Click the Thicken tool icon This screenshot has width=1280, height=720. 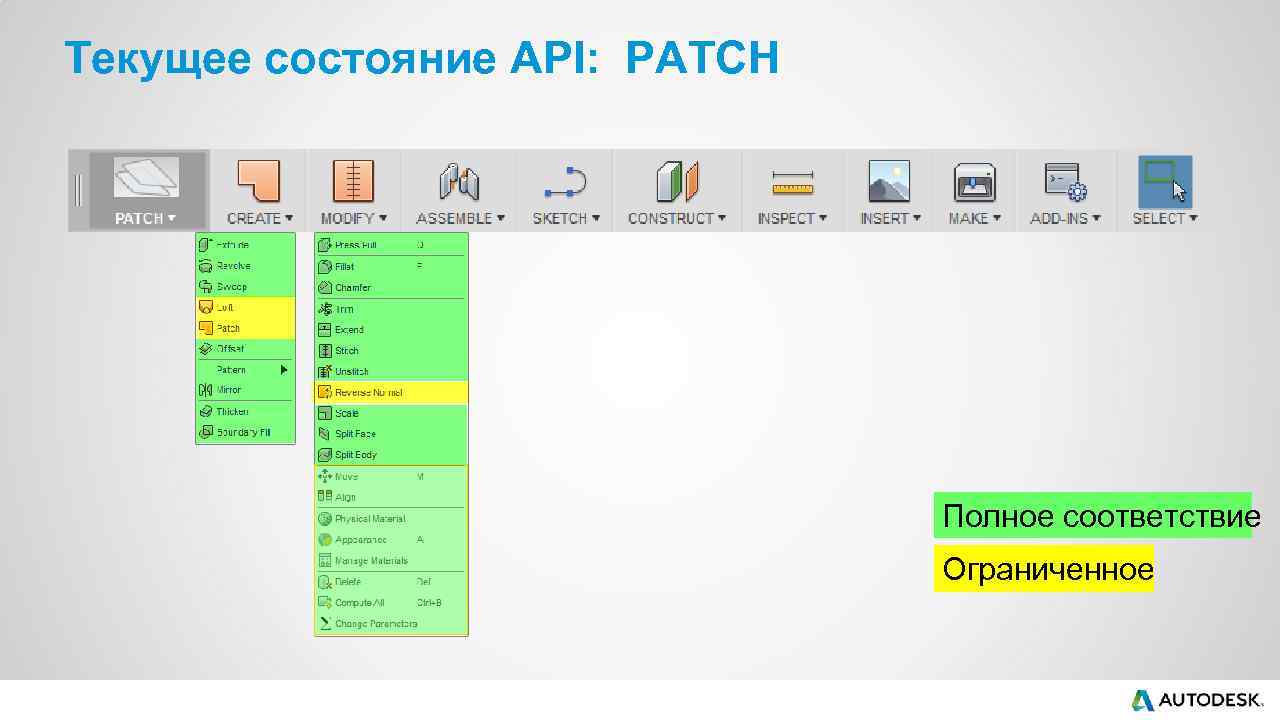[208, 411]
